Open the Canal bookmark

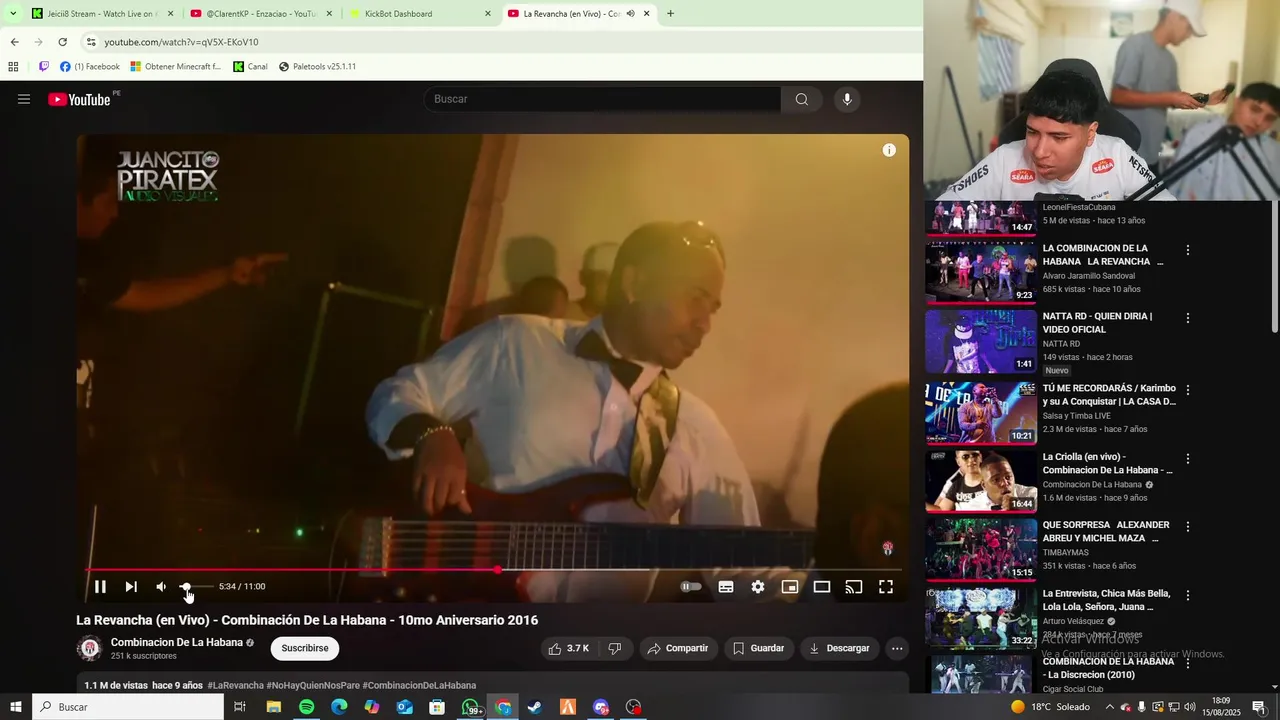pyautogui.click(x=251, y=67)
